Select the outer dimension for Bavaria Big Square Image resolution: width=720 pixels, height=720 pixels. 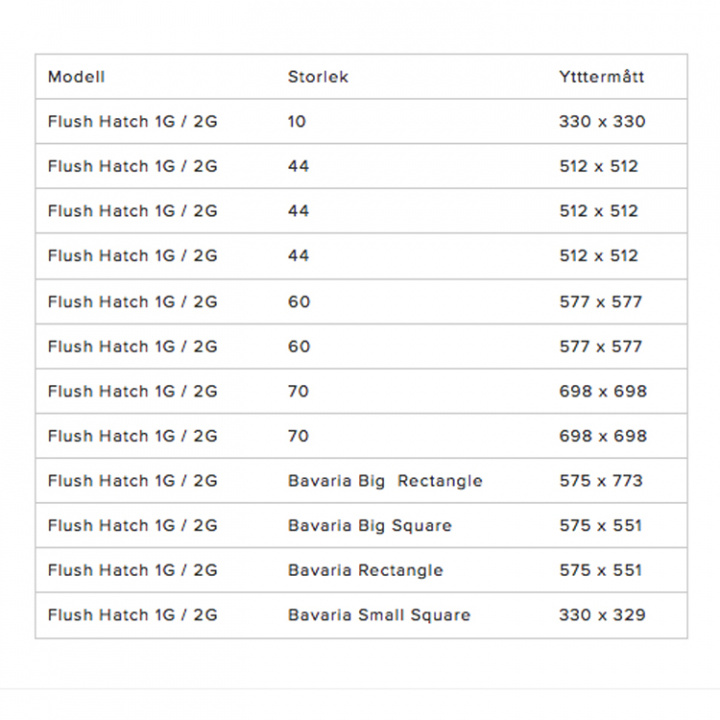600,526
